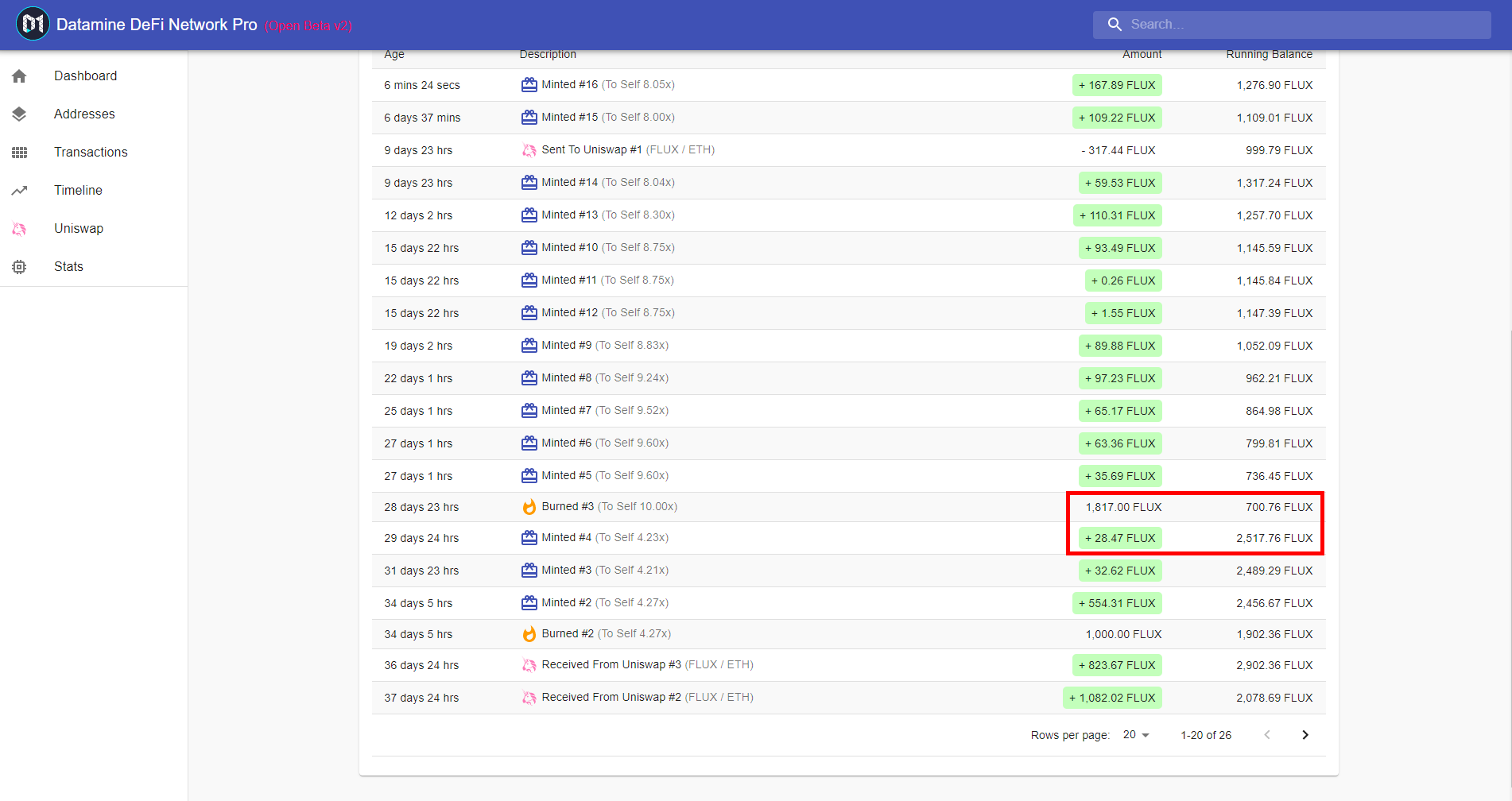Click the Datamine DeFi Network Pro title
1512x801 pixels.
point(157,25)
